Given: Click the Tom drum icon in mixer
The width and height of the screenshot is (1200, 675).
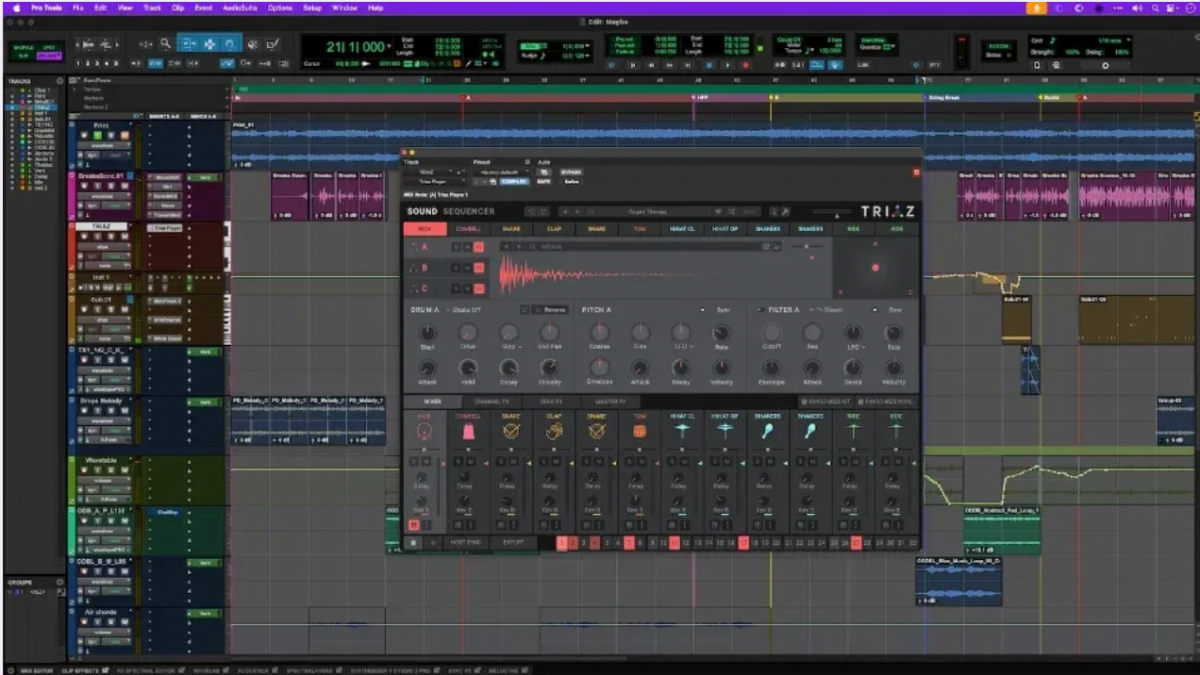Looking at the screenshot, I should tap(640, 431).
